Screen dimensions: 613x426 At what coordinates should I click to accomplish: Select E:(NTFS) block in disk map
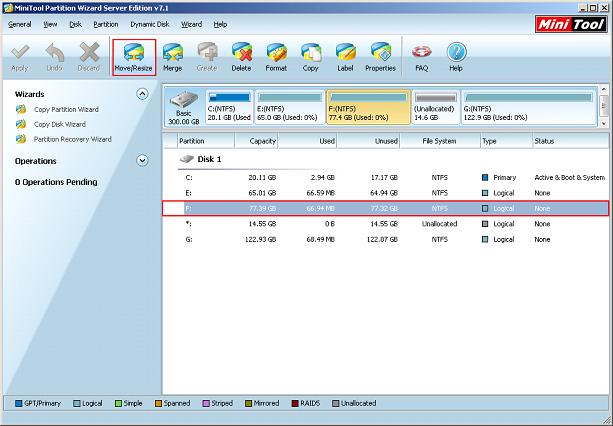coord(290,107)
